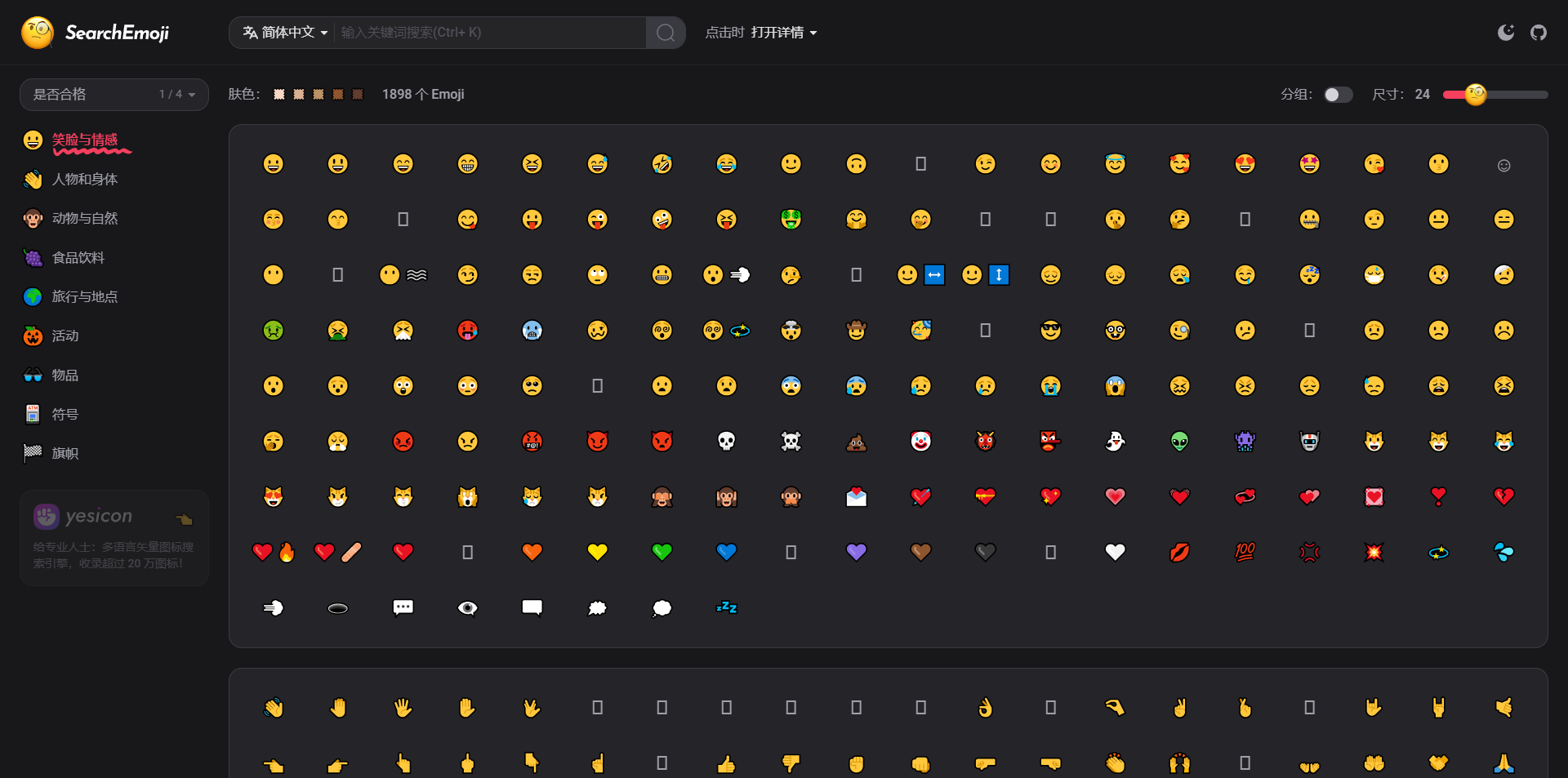This screenshot has width=1568, height=778.
Task: Pick the clown face emoji
Action: [920, 442]
